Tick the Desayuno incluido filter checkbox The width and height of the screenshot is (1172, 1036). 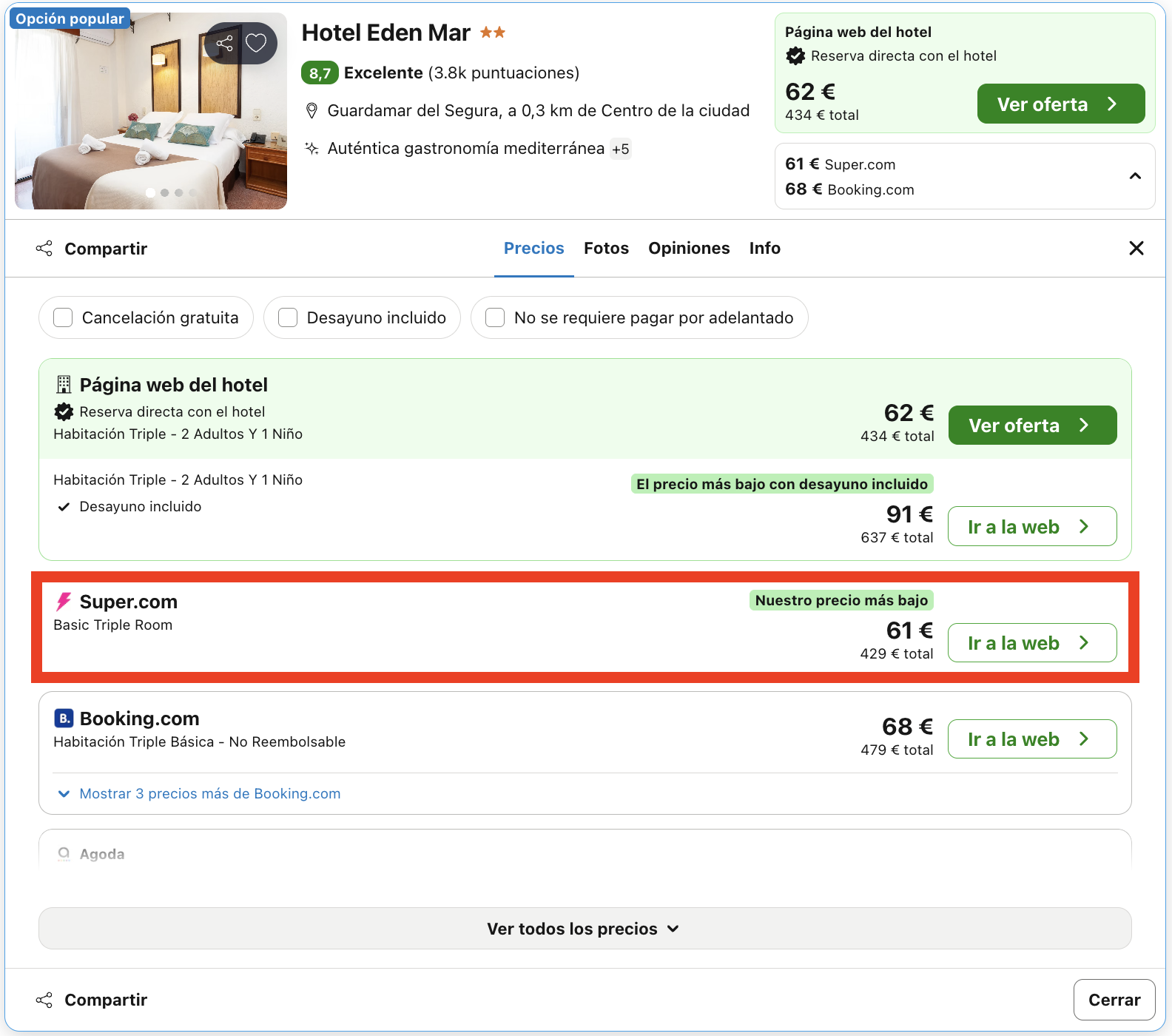coord(288,317)
